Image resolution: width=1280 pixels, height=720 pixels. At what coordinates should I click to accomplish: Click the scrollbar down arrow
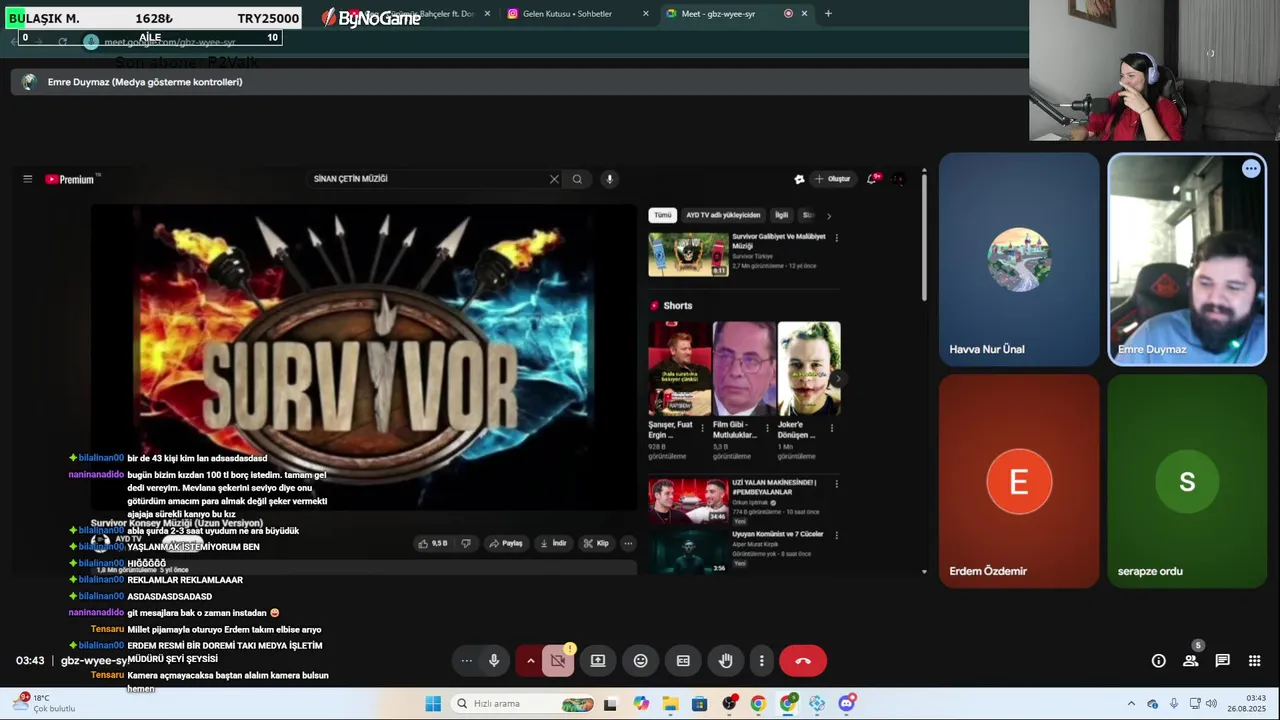tap(924, 572)
